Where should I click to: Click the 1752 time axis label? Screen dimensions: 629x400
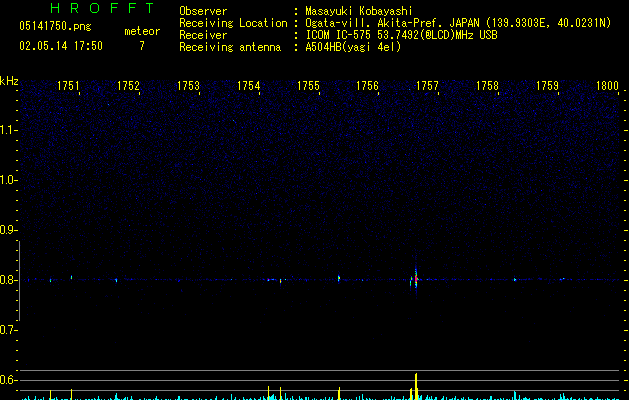pyautogui.click(x=128, y=86)
